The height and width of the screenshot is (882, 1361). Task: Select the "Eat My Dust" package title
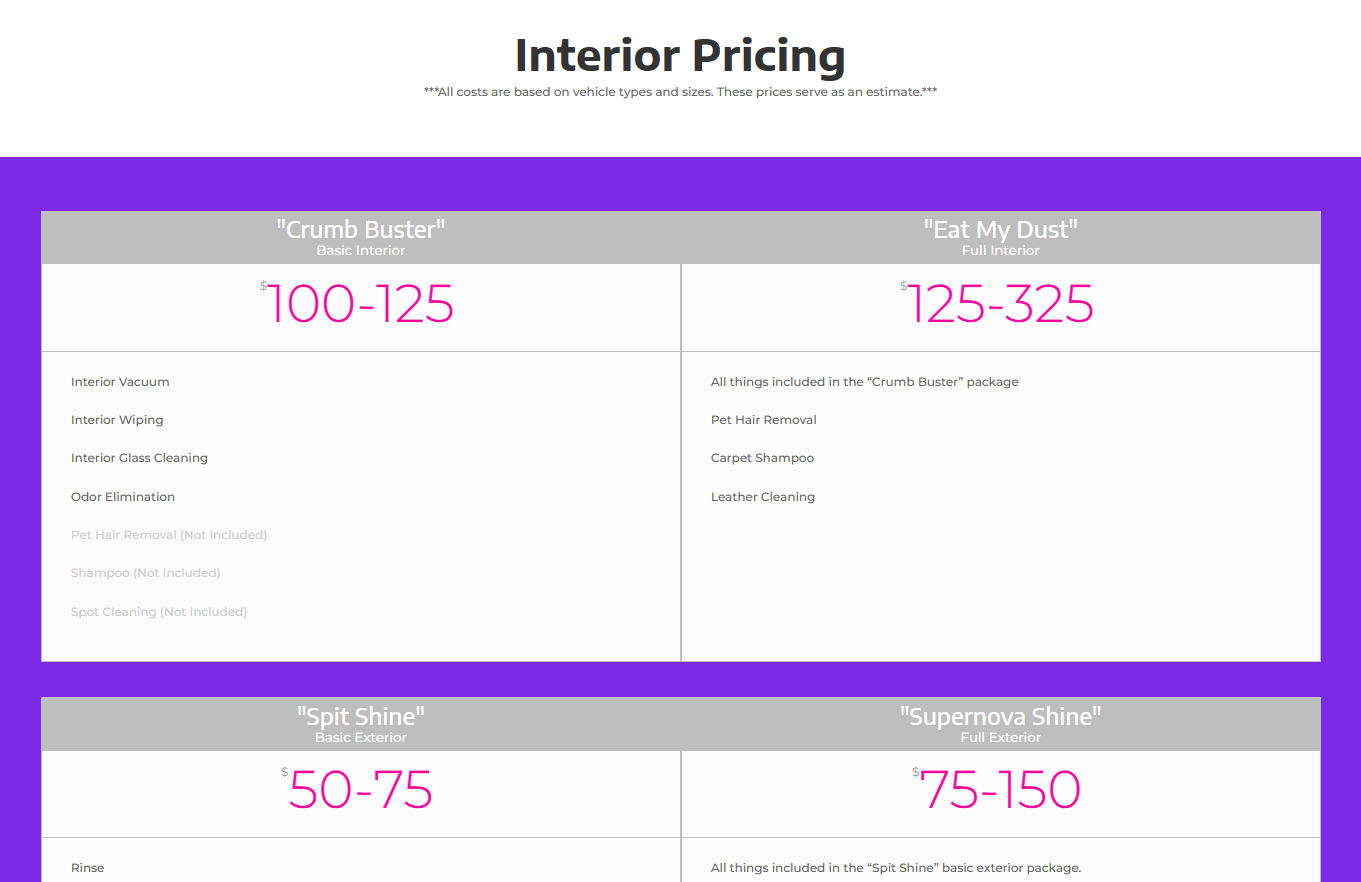point(1001,229)
